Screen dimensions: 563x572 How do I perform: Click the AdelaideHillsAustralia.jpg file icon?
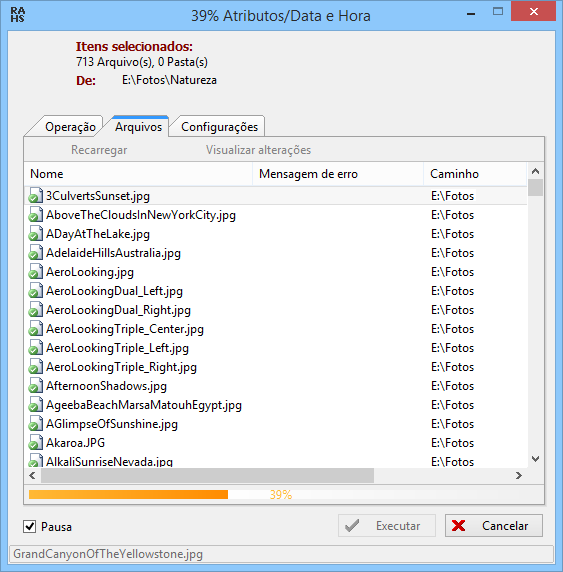coord(35,253)
